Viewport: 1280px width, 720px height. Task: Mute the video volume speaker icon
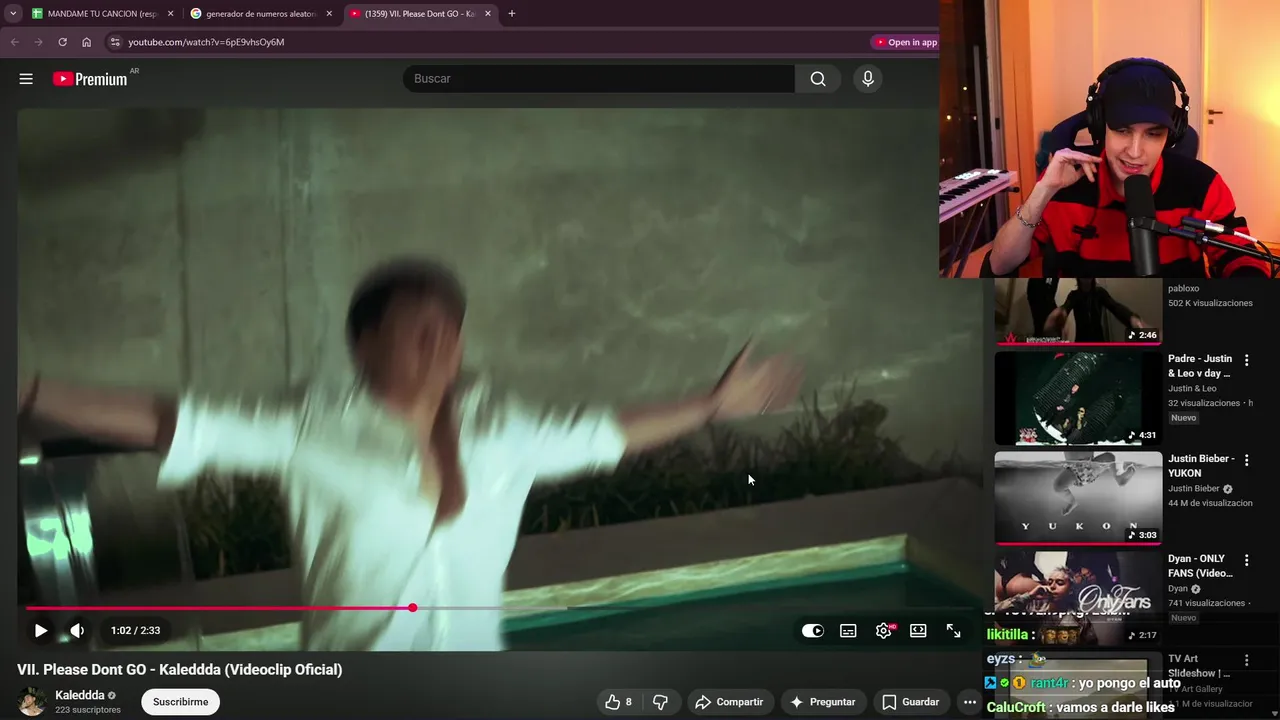coord(77,631)
